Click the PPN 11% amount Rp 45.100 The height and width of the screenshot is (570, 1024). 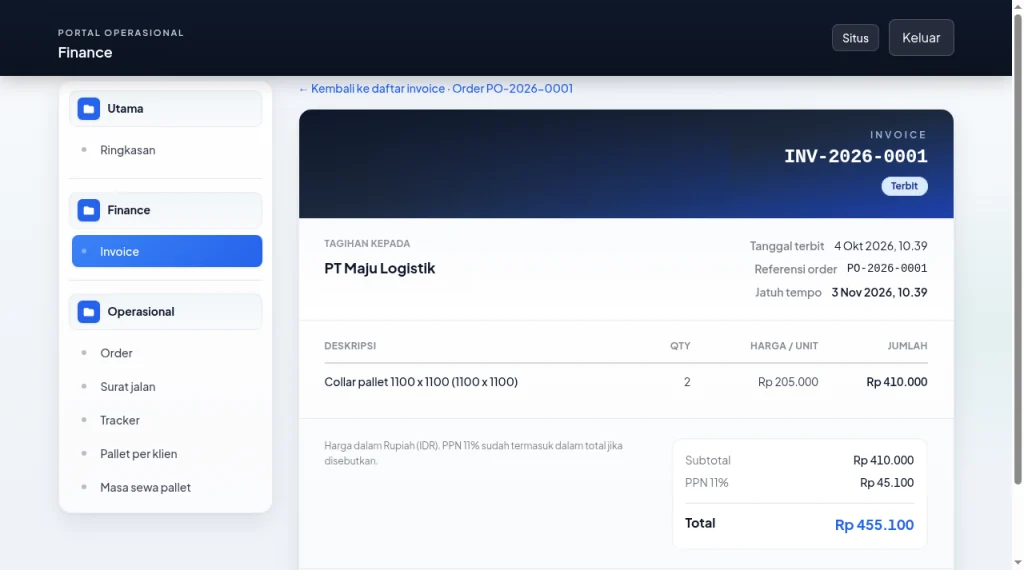click(x=886, y=483)
